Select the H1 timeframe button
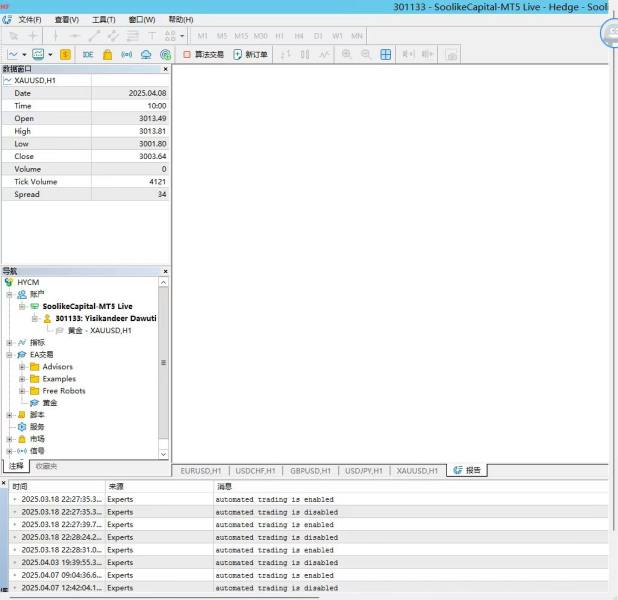The image size is (618, 600). (x=279, y=35)
